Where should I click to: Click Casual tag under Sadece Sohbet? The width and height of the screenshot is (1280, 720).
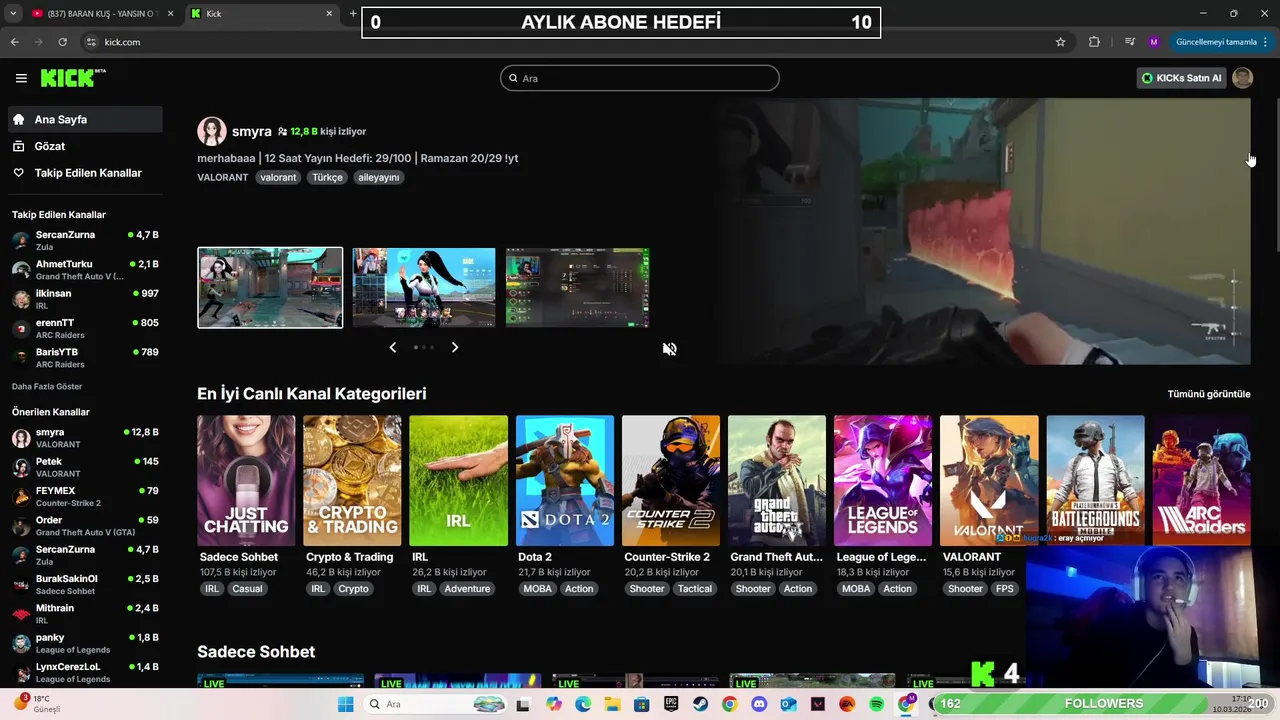247,589
